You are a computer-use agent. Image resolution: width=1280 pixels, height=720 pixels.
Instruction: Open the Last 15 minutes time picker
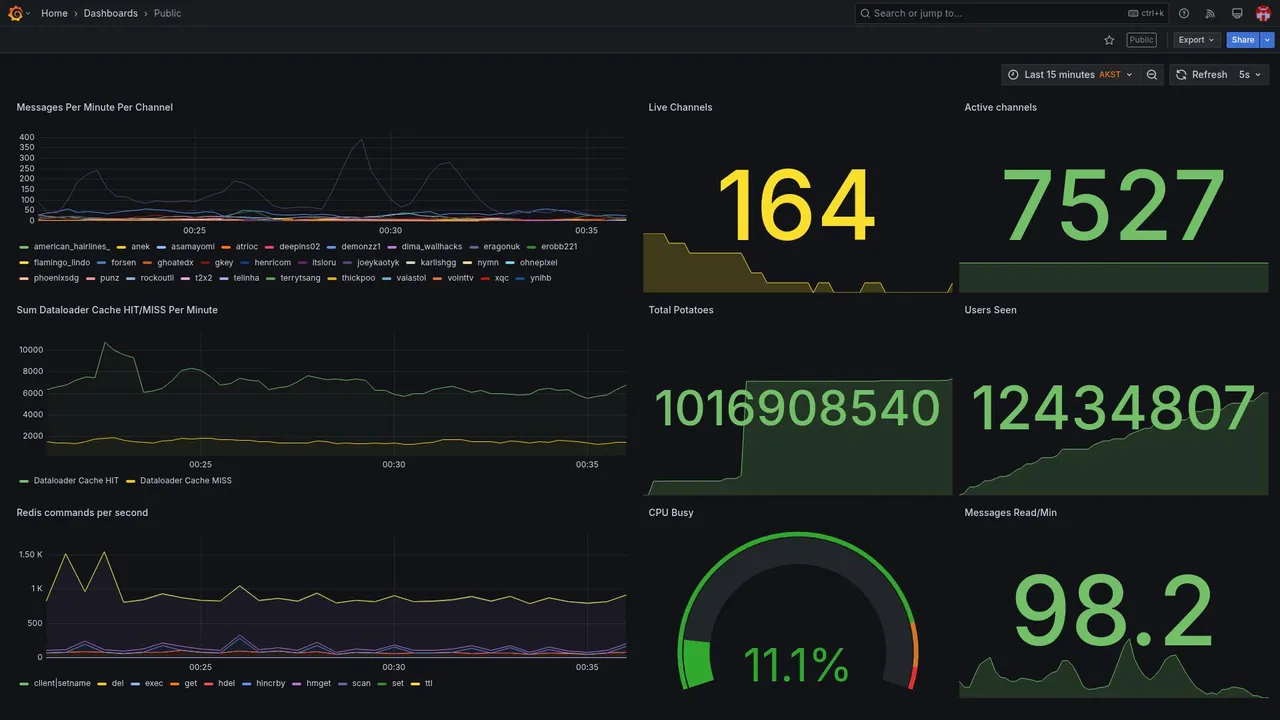tap(1071, 75)
